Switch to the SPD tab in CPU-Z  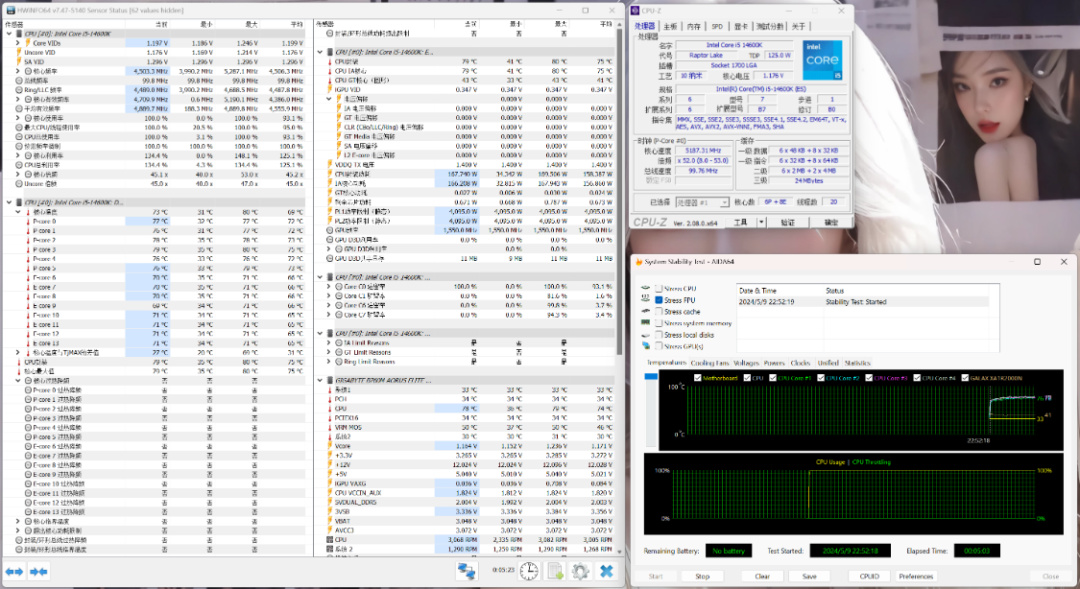coord(718,26)
